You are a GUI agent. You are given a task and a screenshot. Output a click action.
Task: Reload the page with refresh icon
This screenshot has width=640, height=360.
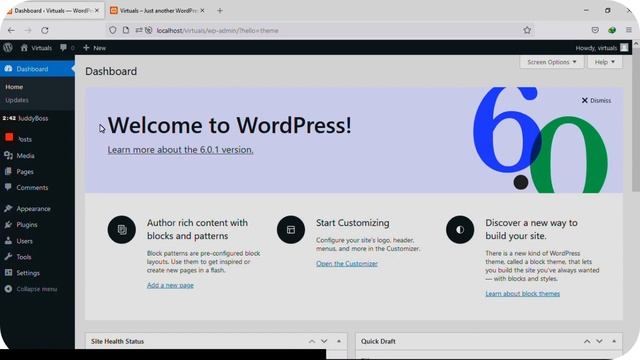tap(45, 30)
